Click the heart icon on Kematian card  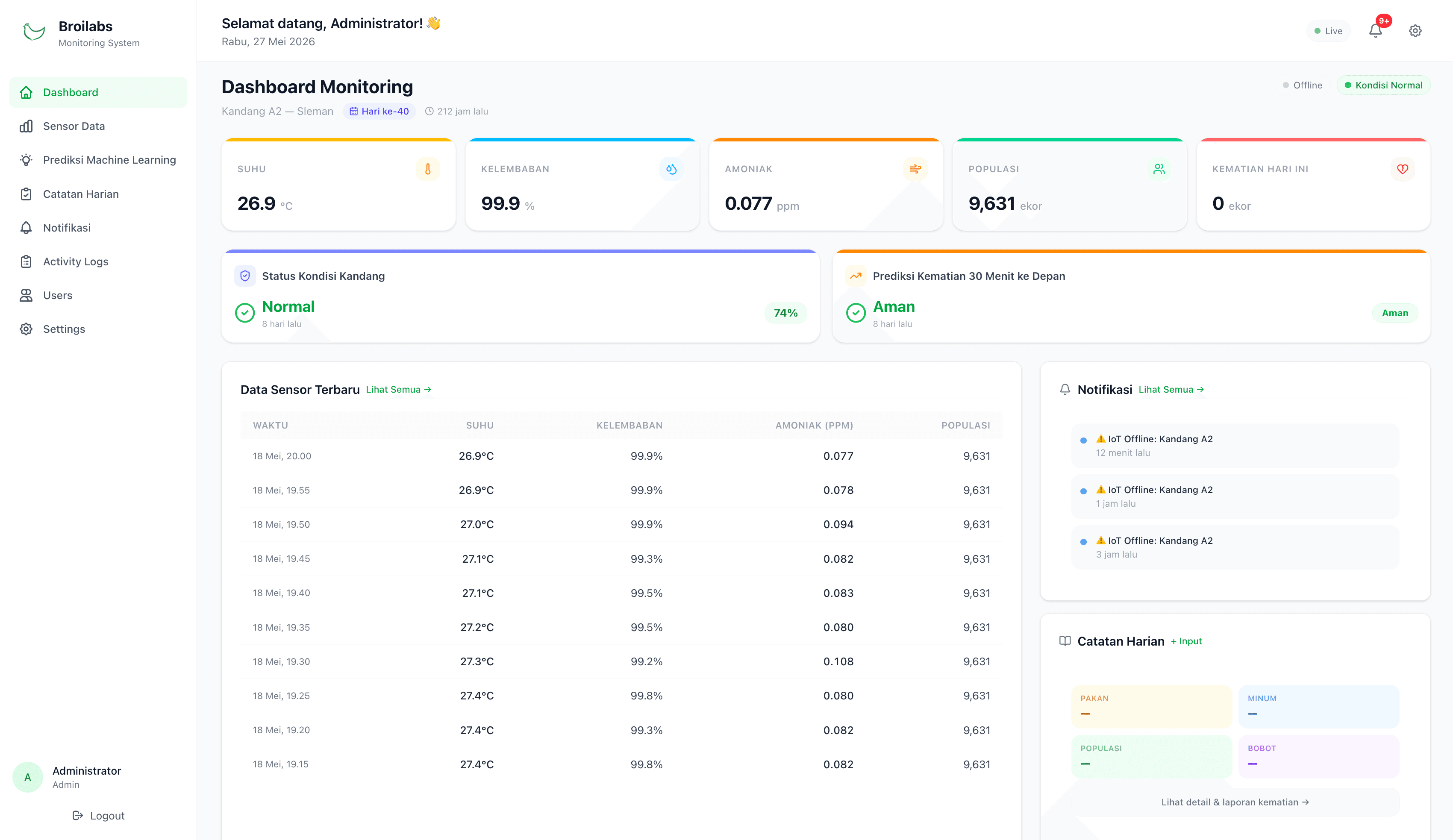click(1402, 169)
